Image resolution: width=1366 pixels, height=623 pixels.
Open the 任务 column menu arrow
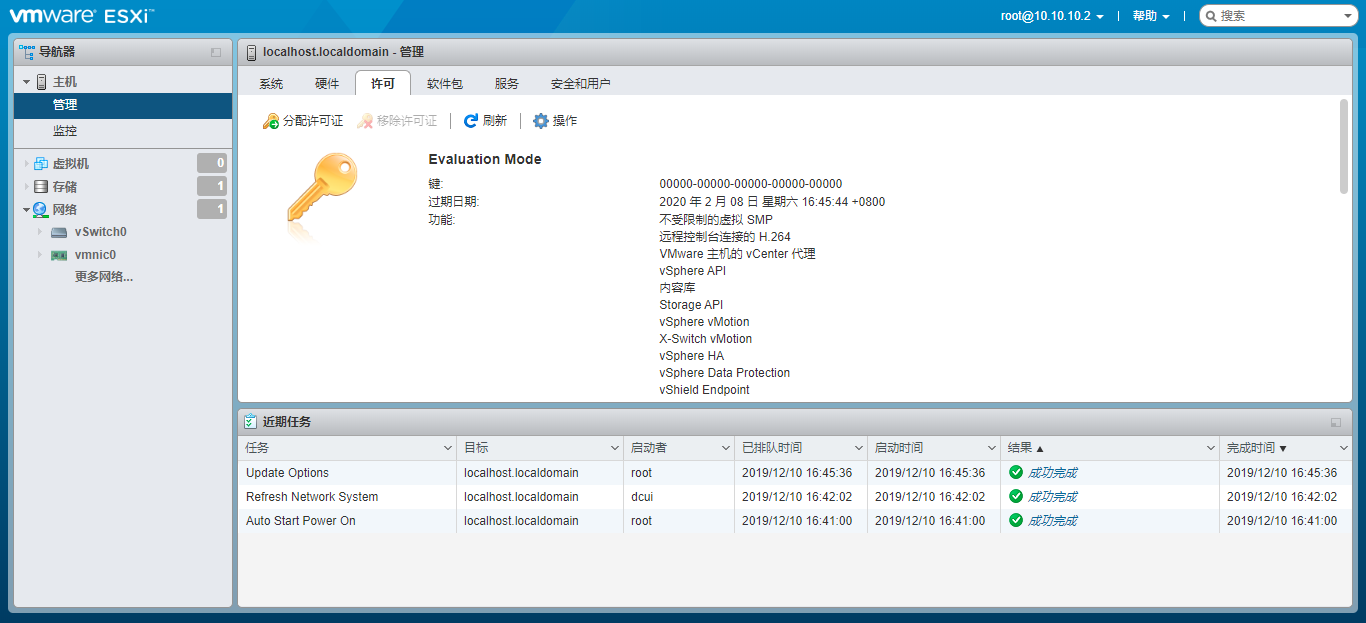coord(448,448)
